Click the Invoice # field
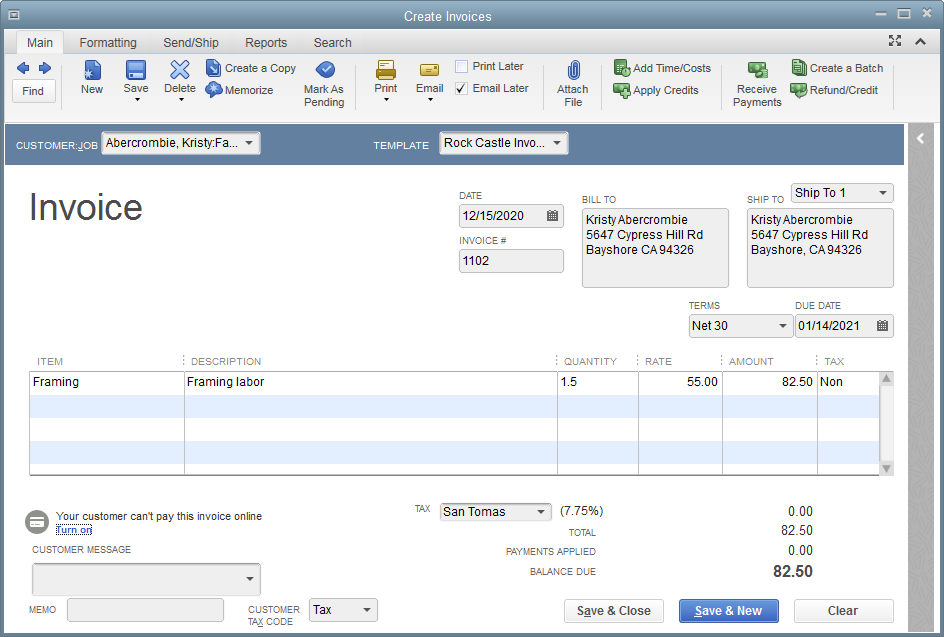 pyautogui.click(x=511, y=261)
